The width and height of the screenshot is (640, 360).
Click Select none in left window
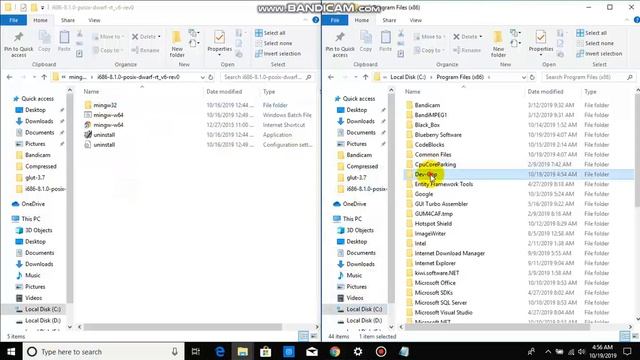(x=273, y=43)
